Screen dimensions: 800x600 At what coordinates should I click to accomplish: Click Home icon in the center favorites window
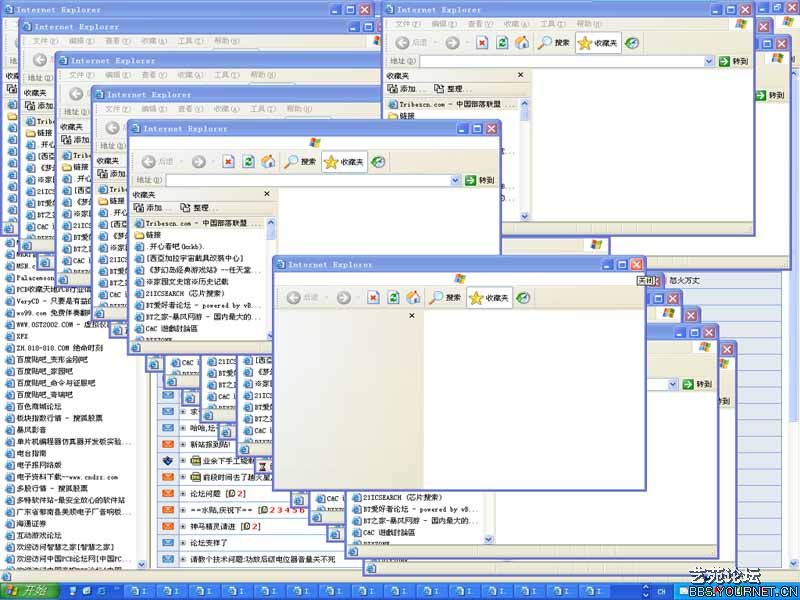coord(268,162)
